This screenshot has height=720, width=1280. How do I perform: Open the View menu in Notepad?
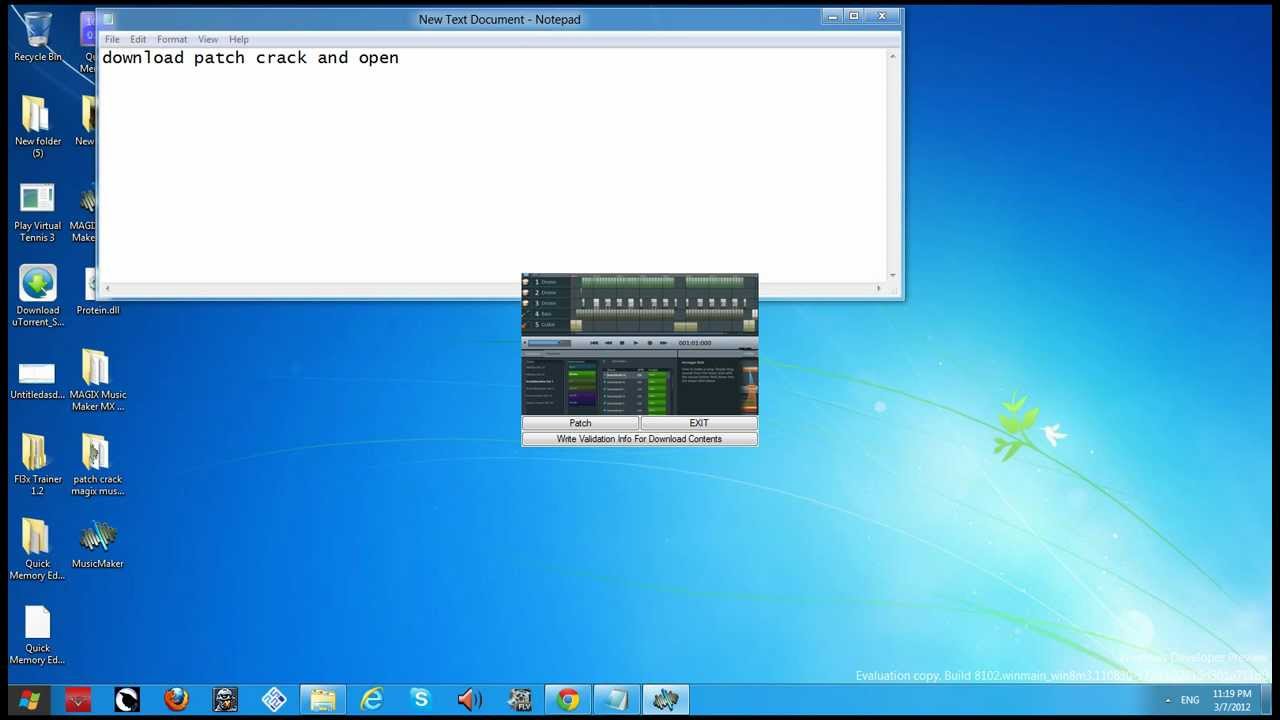(208, 40)
